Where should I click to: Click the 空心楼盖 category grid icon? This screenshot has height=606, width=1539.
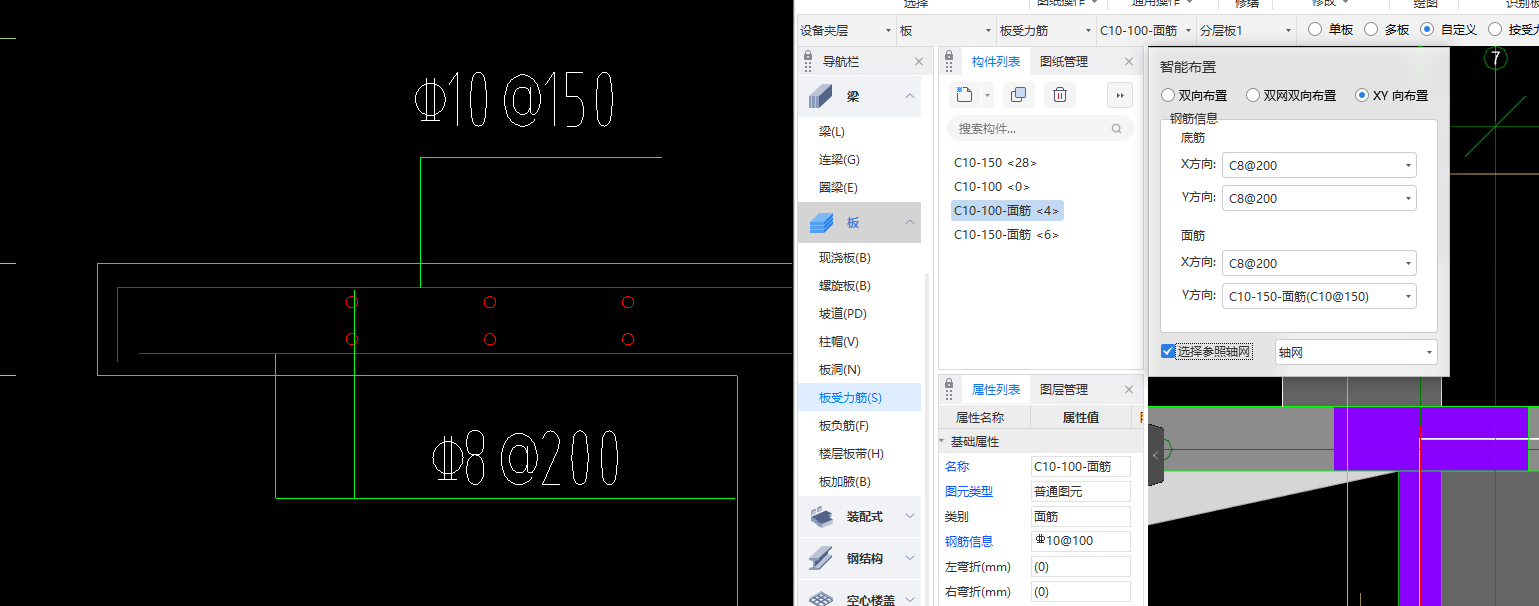[821, 600]
